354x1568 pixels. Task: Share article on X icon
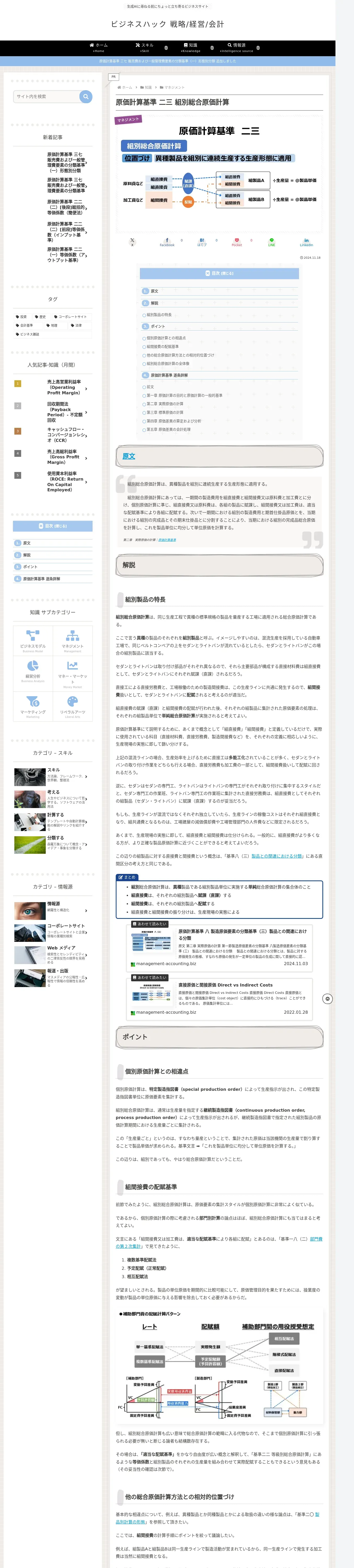tap(132, 242)
